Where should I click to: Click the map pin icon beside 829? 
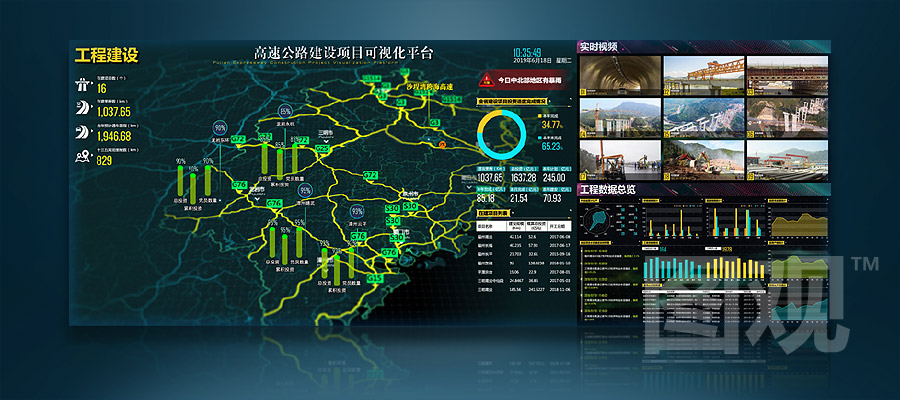(83, 156)
